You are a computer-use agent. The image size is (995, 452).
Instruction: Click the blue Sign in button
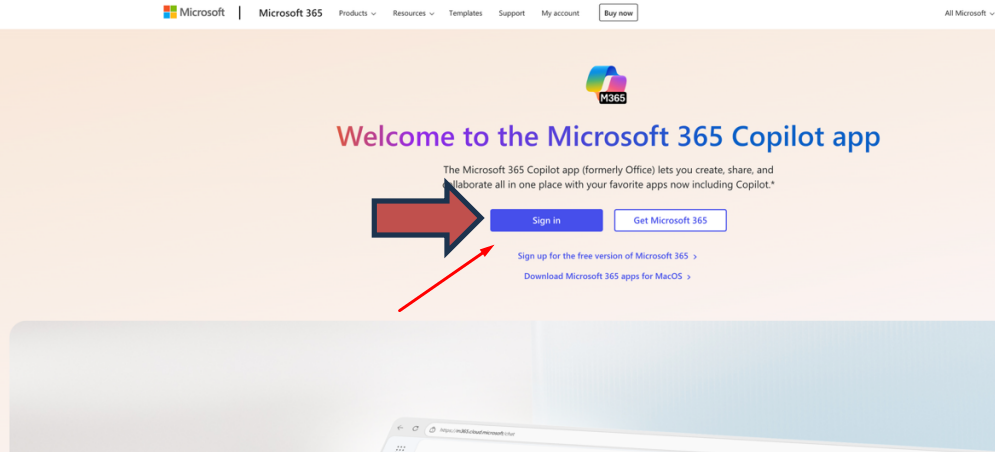click(x=546, y=220)
